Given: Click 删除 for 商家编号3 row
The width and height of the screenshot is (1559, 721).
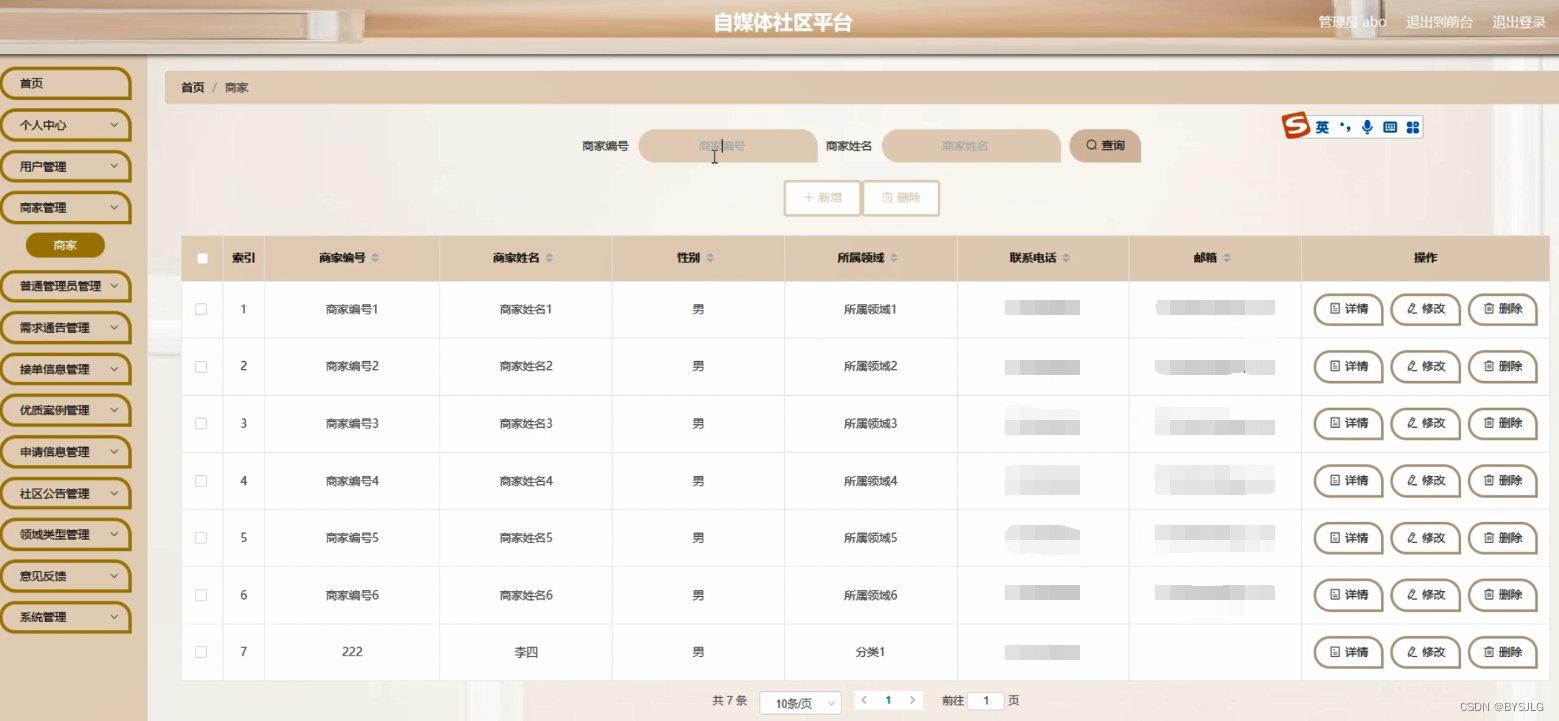Looking at the screenshot, I should tap(1503, 424).
